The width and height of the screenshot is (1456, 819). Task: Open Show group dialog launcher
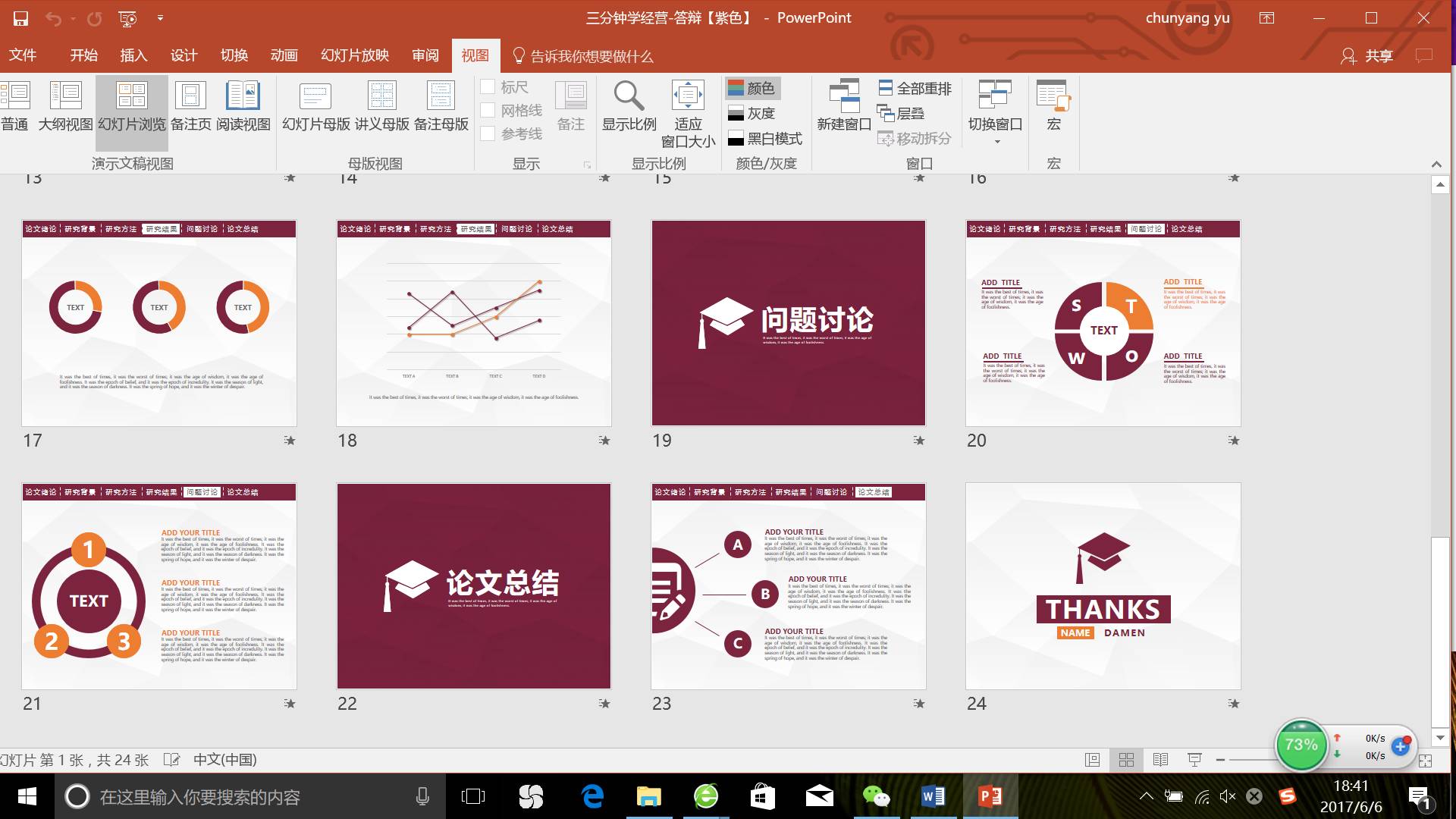pos(587,165)
